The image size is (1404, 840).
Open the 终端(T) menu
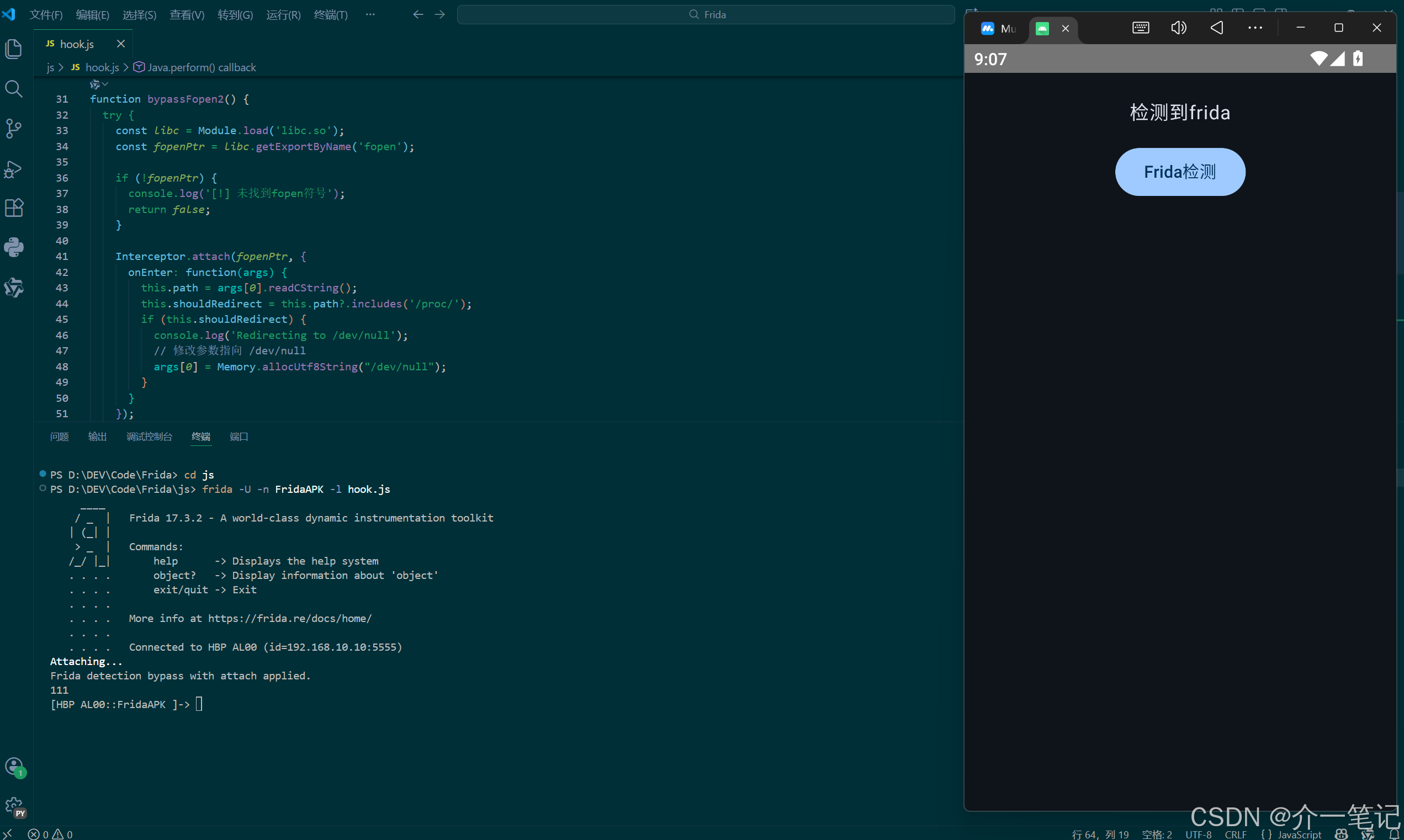pyautogui.click(x=331, y=15)
